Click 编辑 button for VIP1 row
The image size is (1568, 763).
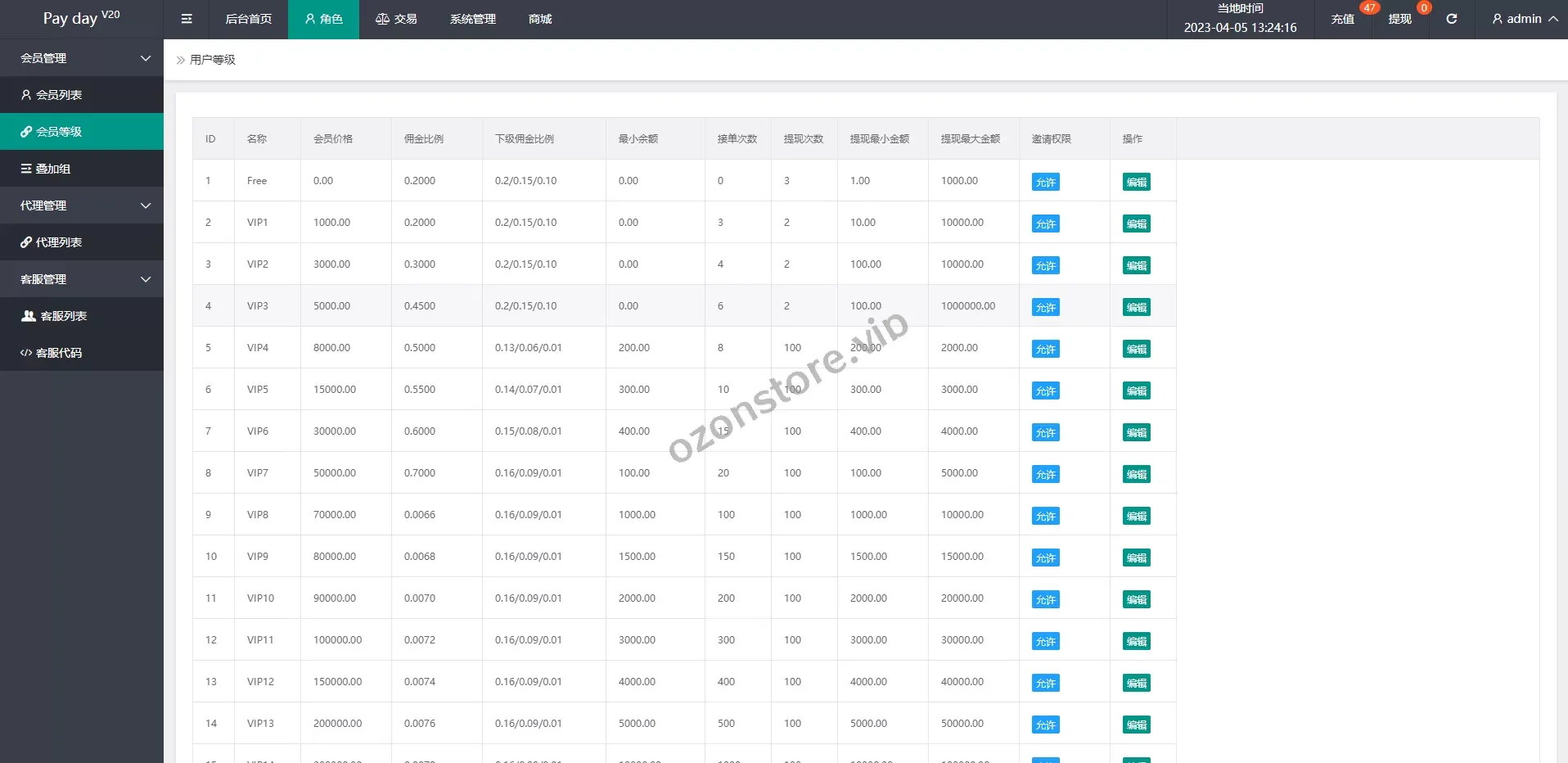[x=1136, y=223]
